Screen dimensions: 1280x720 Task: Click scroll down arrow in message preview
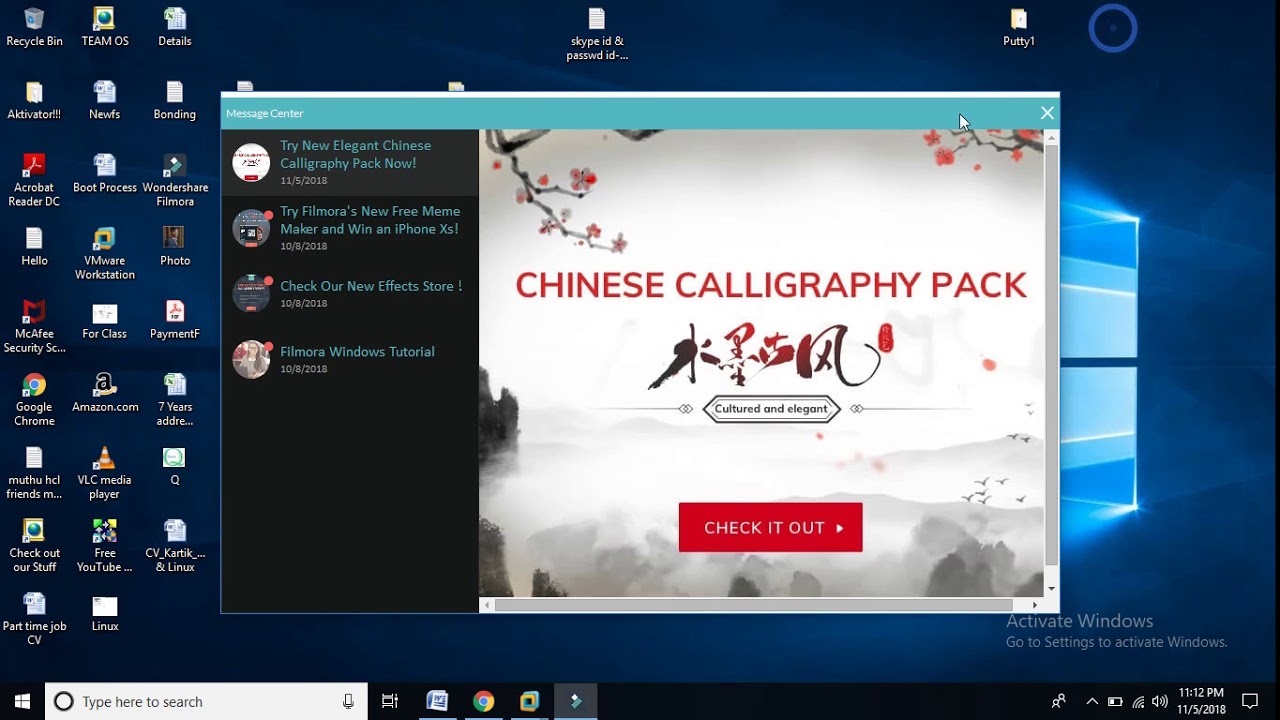click(x=1051, y=589)
